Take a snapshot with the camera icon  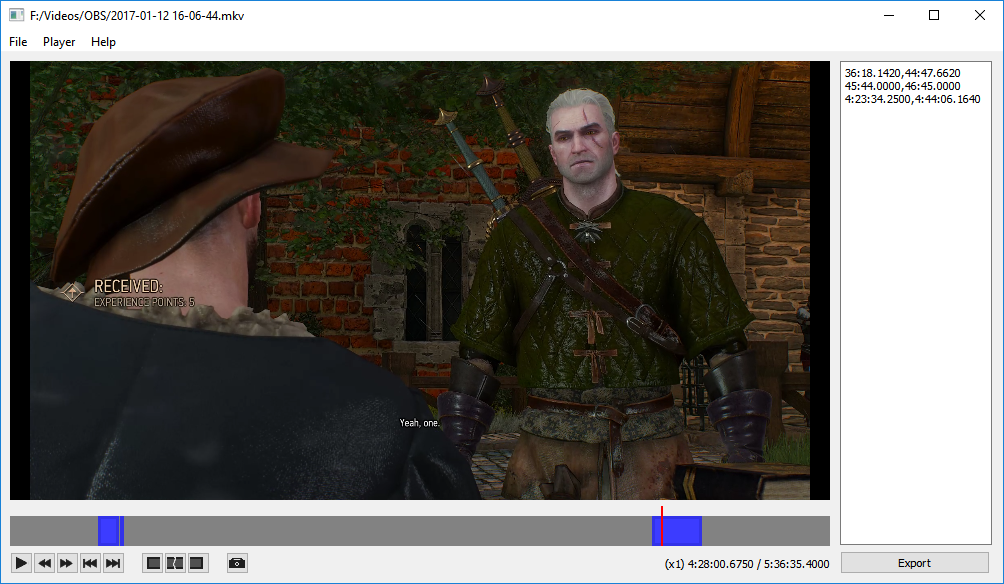pos(238,564)
